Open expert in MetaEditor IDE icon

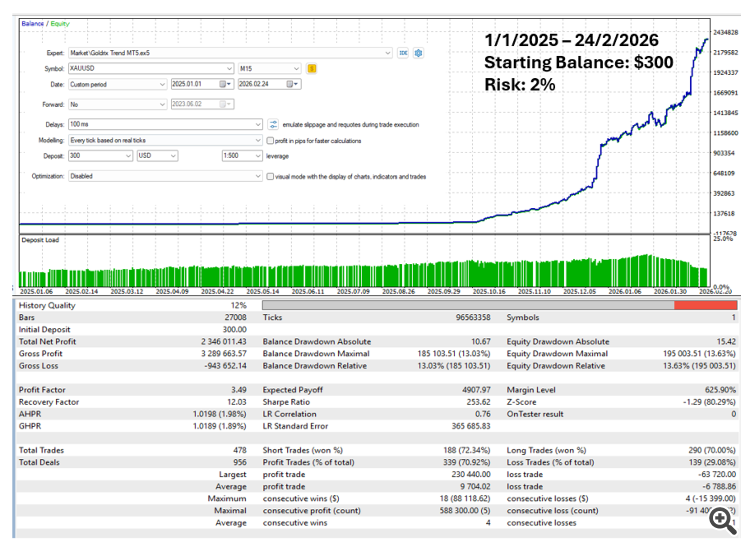coord(403,53)
